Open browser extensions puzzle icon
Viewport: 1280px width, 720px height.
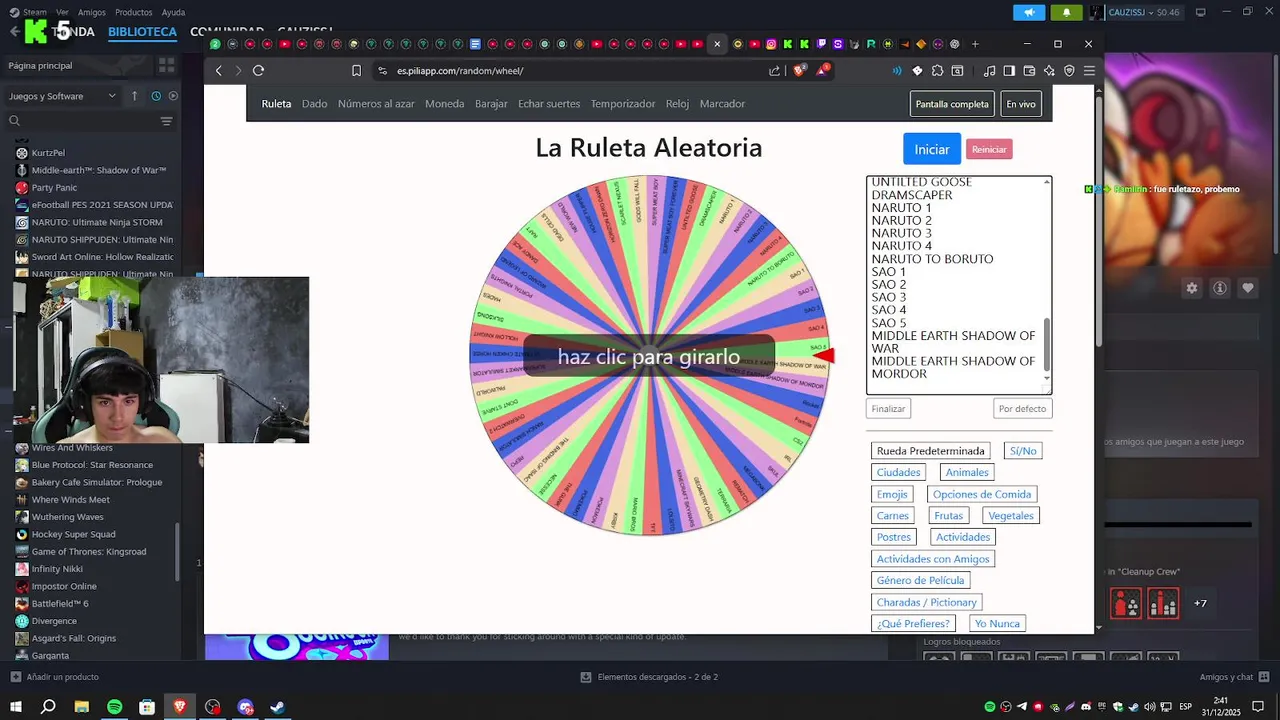click(x=937, y=71)
